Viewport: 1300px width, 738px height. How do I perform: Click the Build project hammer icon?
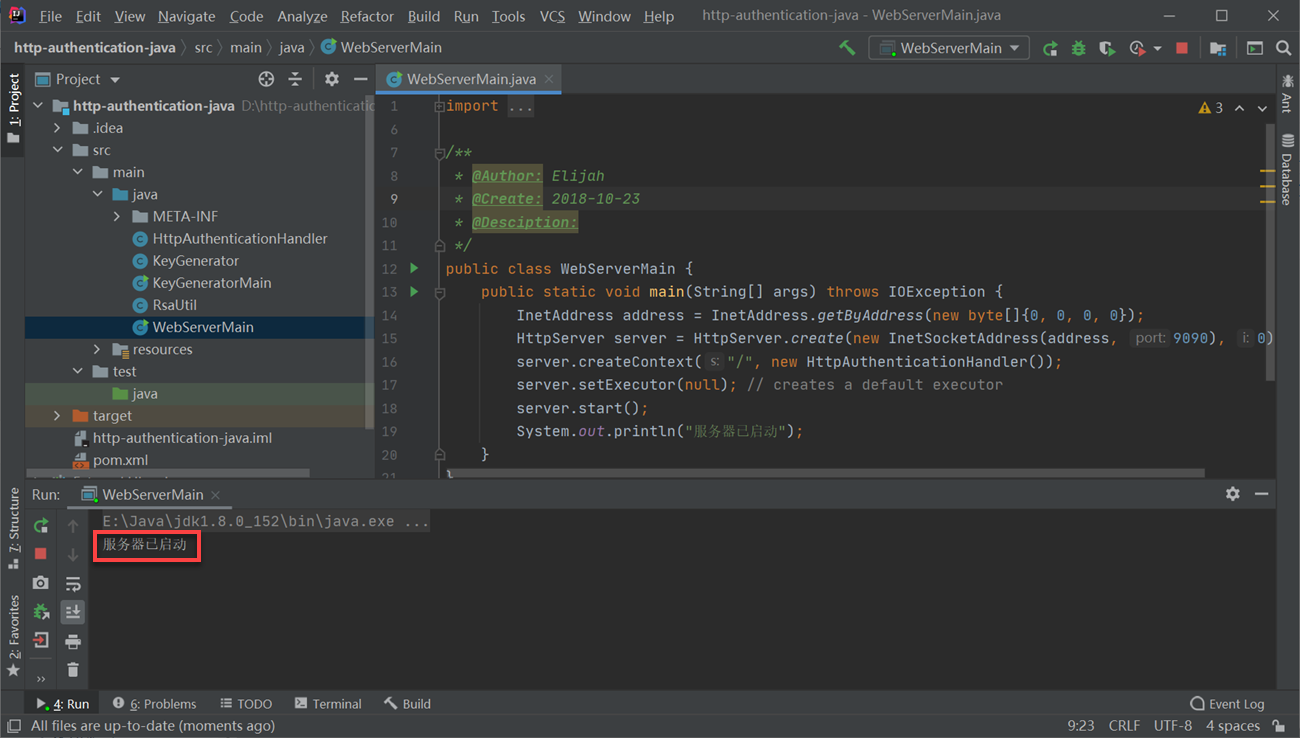point(847,48)
